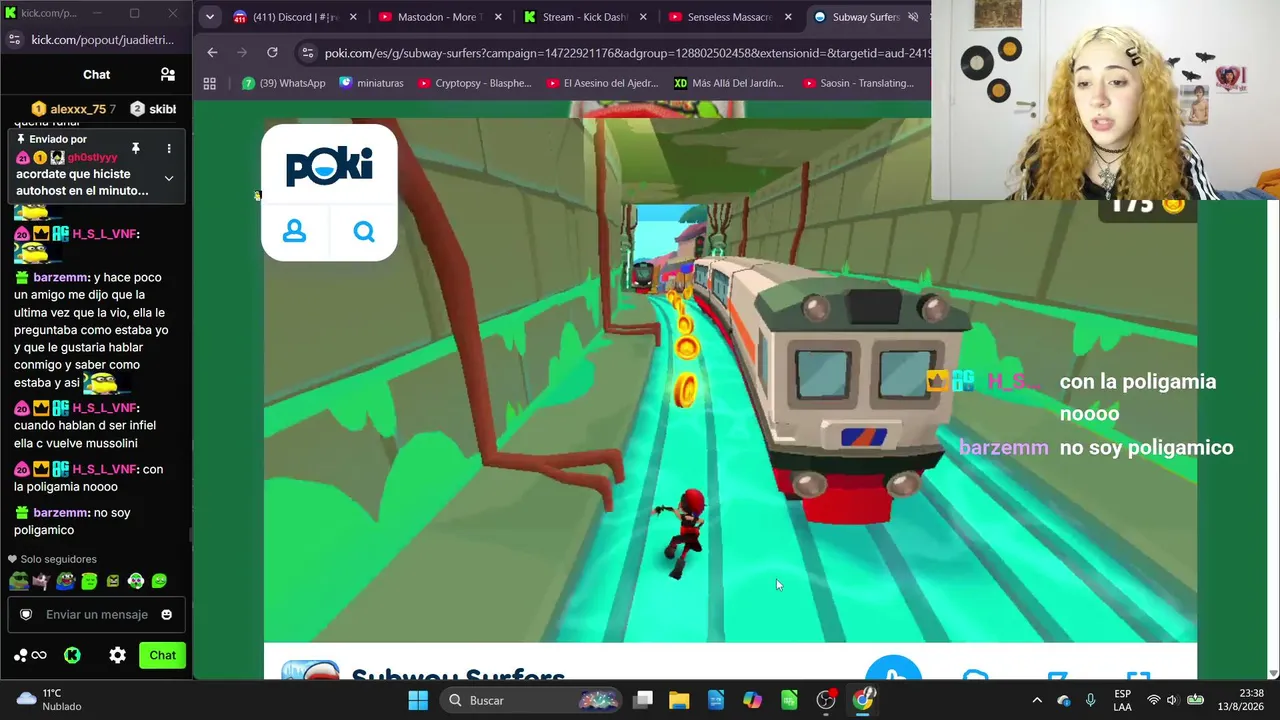Image resolution: width=1280 pixels, height=720 pixels.
Task: Close the Discord tab
Action: point(353,17)
